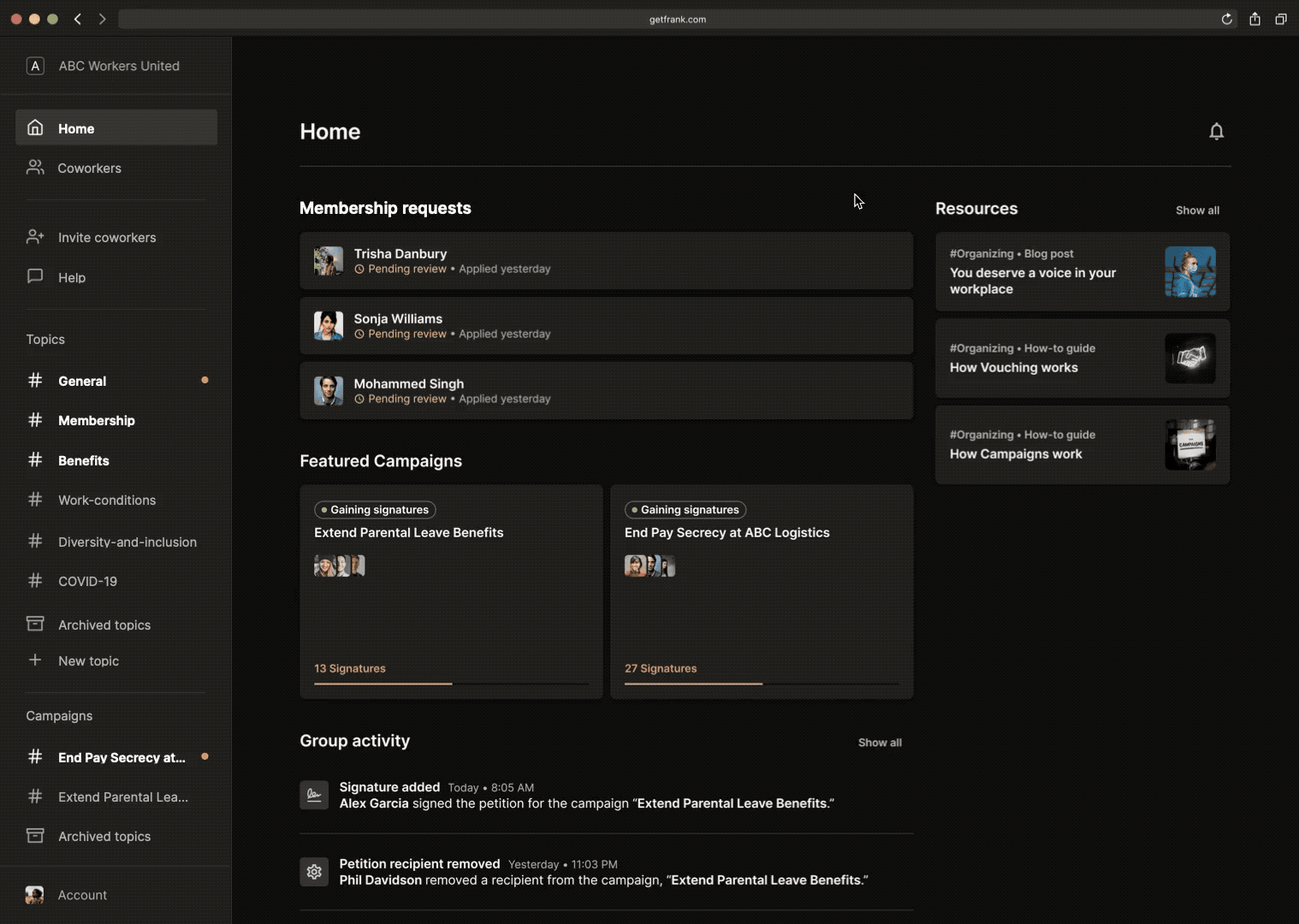The image size is (1299, 924).
Task: Click the hash icon beside General
Action: [35, 380]
